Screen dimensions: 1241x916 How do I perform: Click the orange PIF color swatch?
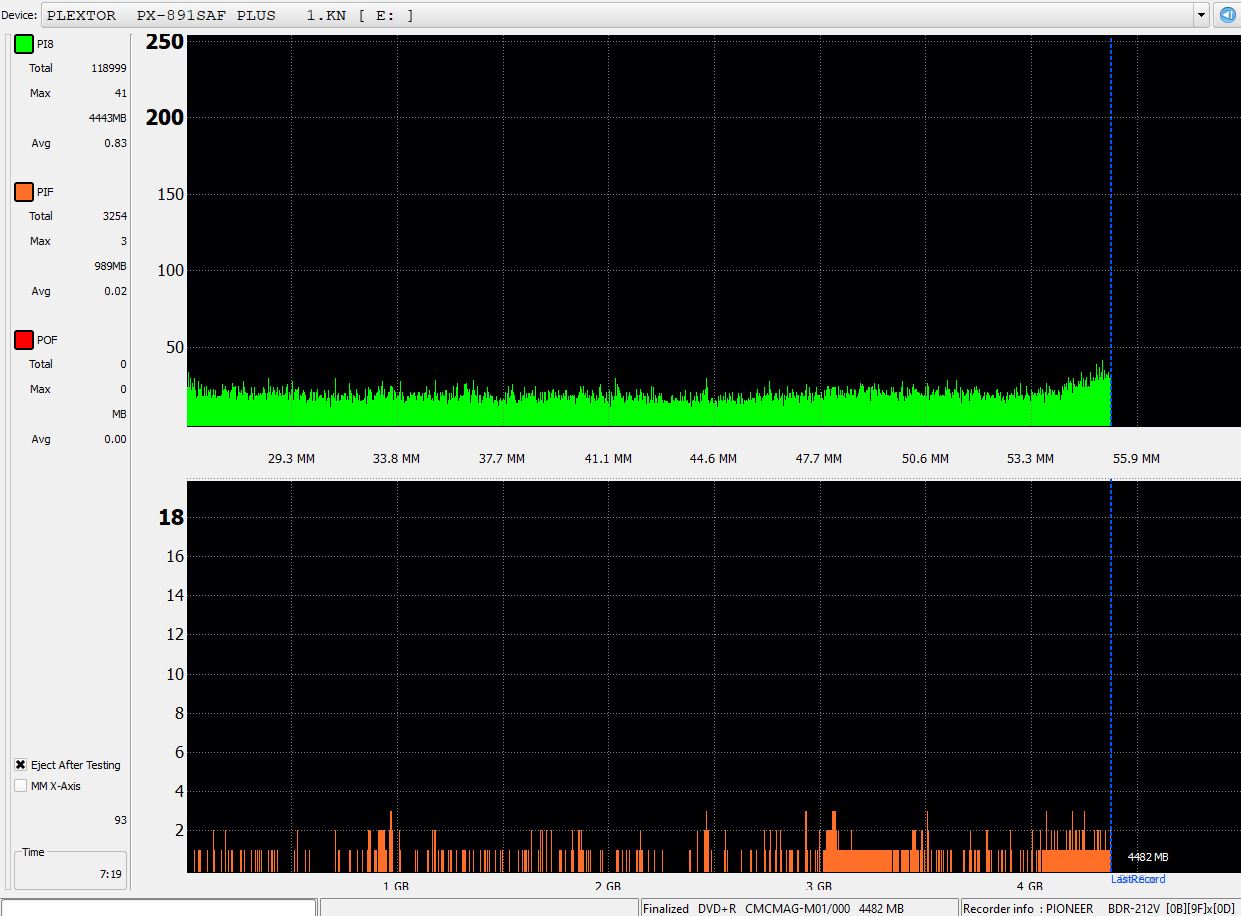(23, 192)
